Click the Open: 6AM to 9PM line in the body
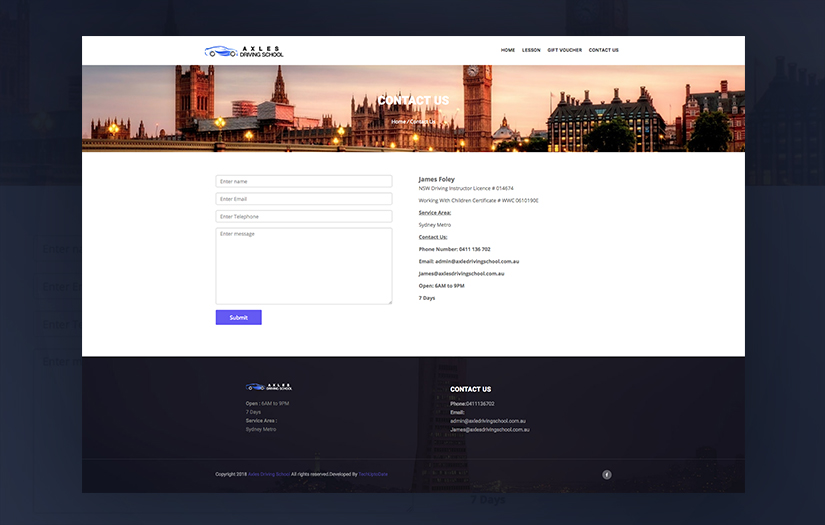 pyautogui.click(x=441, y=286)
